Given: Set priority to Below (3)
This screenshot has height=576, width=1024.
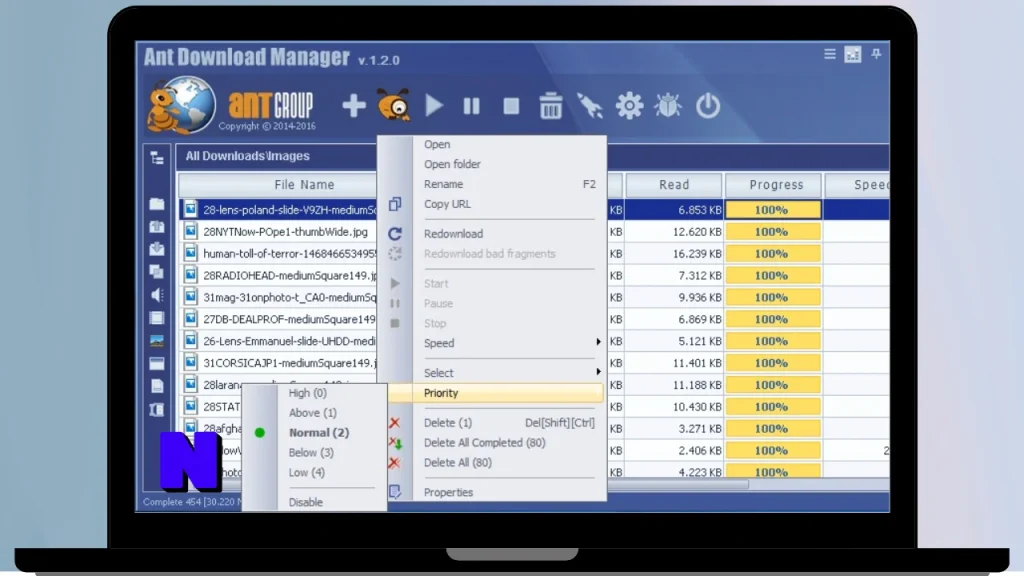Looking at the screenshot, I should click(311, 453).
